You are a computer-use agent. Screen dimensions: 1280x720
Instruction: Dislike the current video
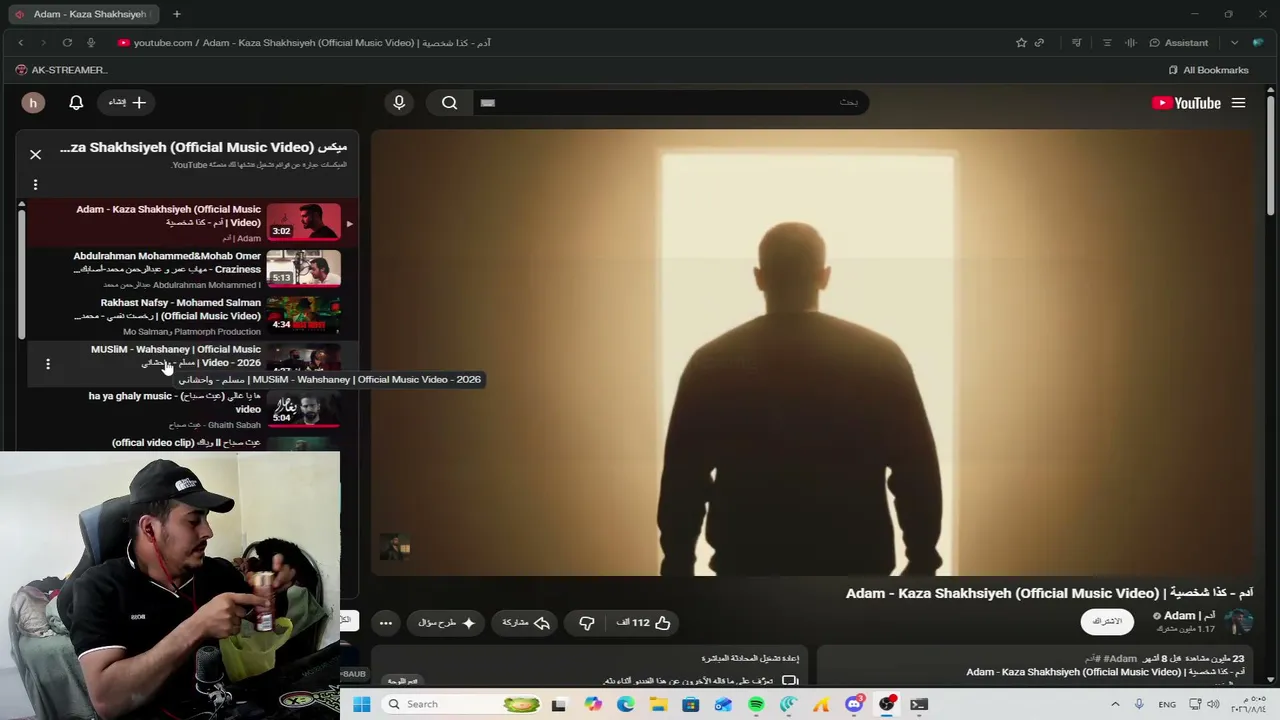tap(587, 622)
